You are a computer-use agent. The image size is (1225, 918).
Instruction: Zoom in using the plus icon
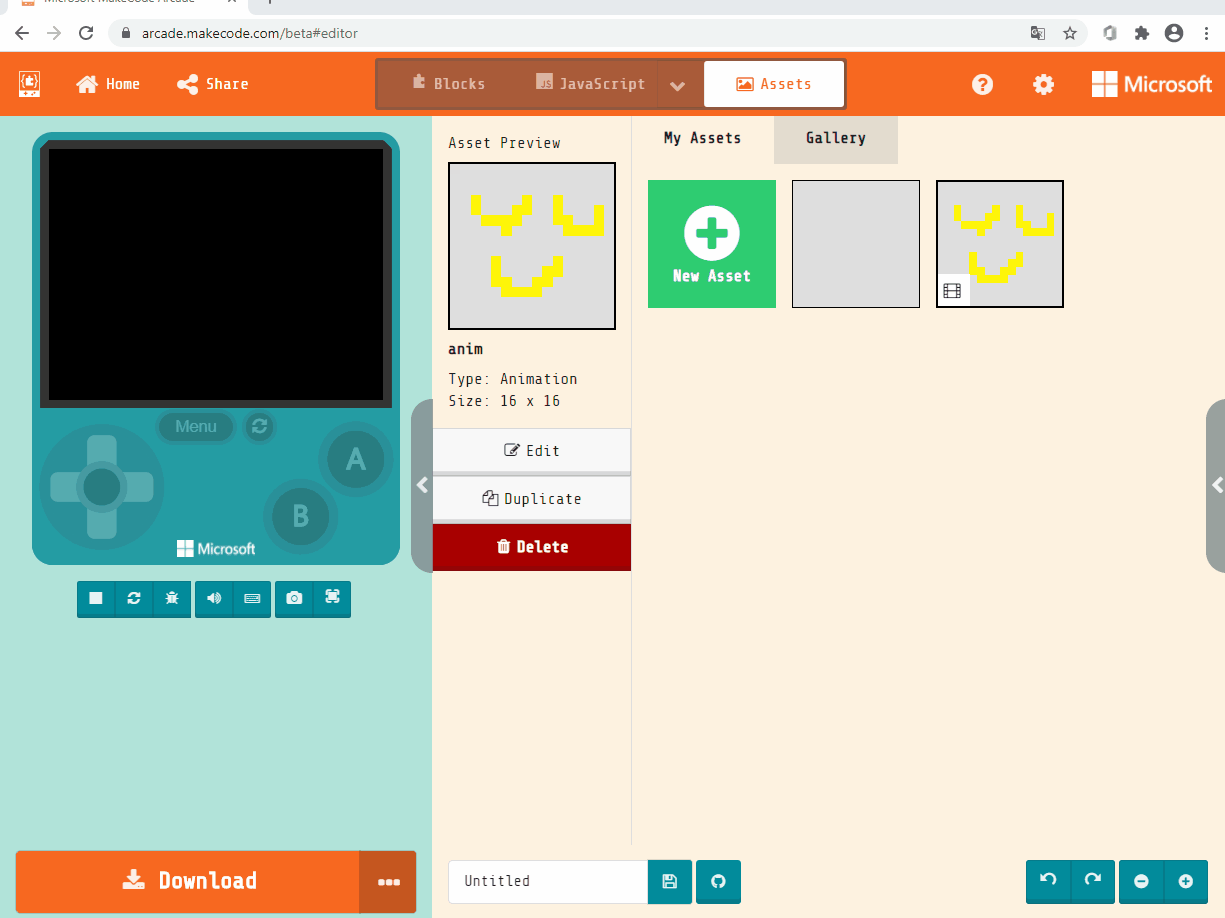pos(1186,881)
